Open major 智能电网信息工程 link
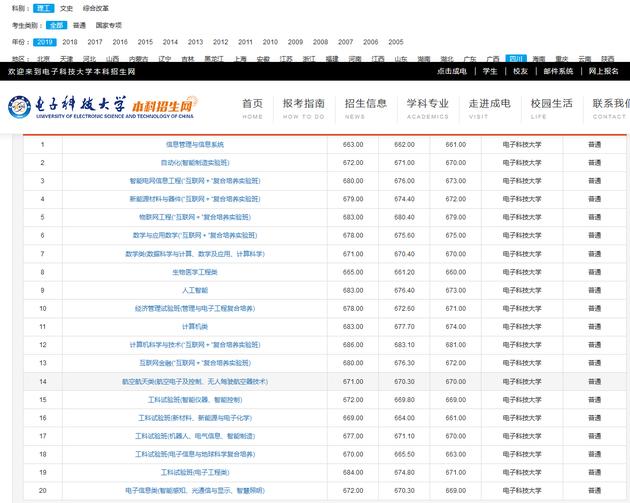This screenshot has height=503, width=630. coord(195,181)
